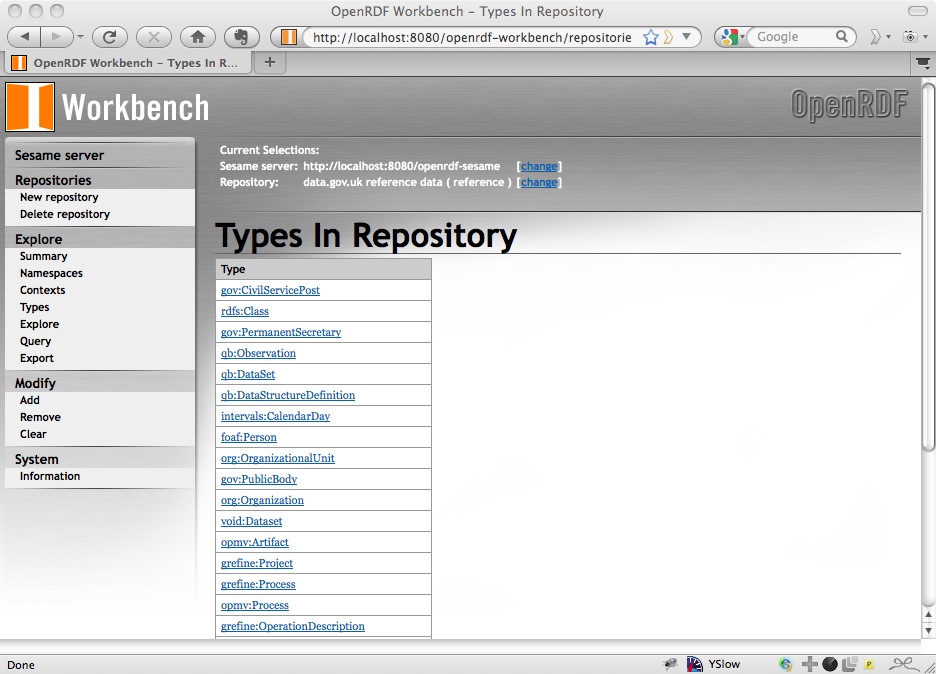Click the black sphere icon in status bar
This screenshot has width=936, height=674.
coord(830,664)
